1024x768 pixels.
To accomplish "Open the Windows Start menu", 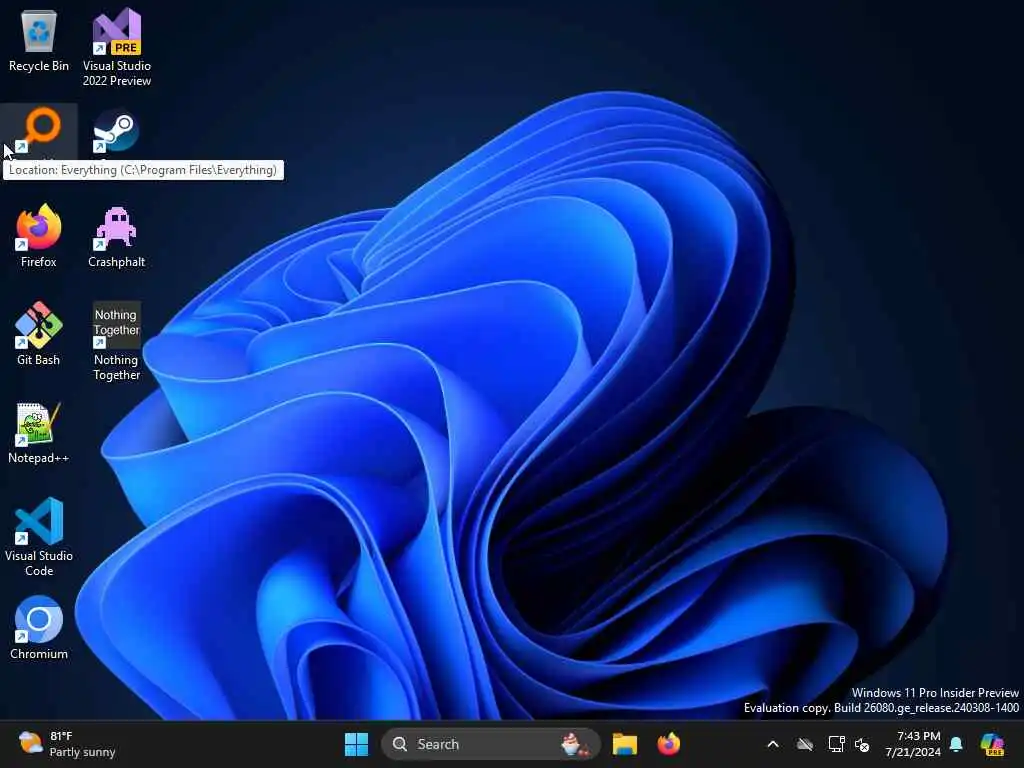I will pyautogui.click(x=357, y=744).
